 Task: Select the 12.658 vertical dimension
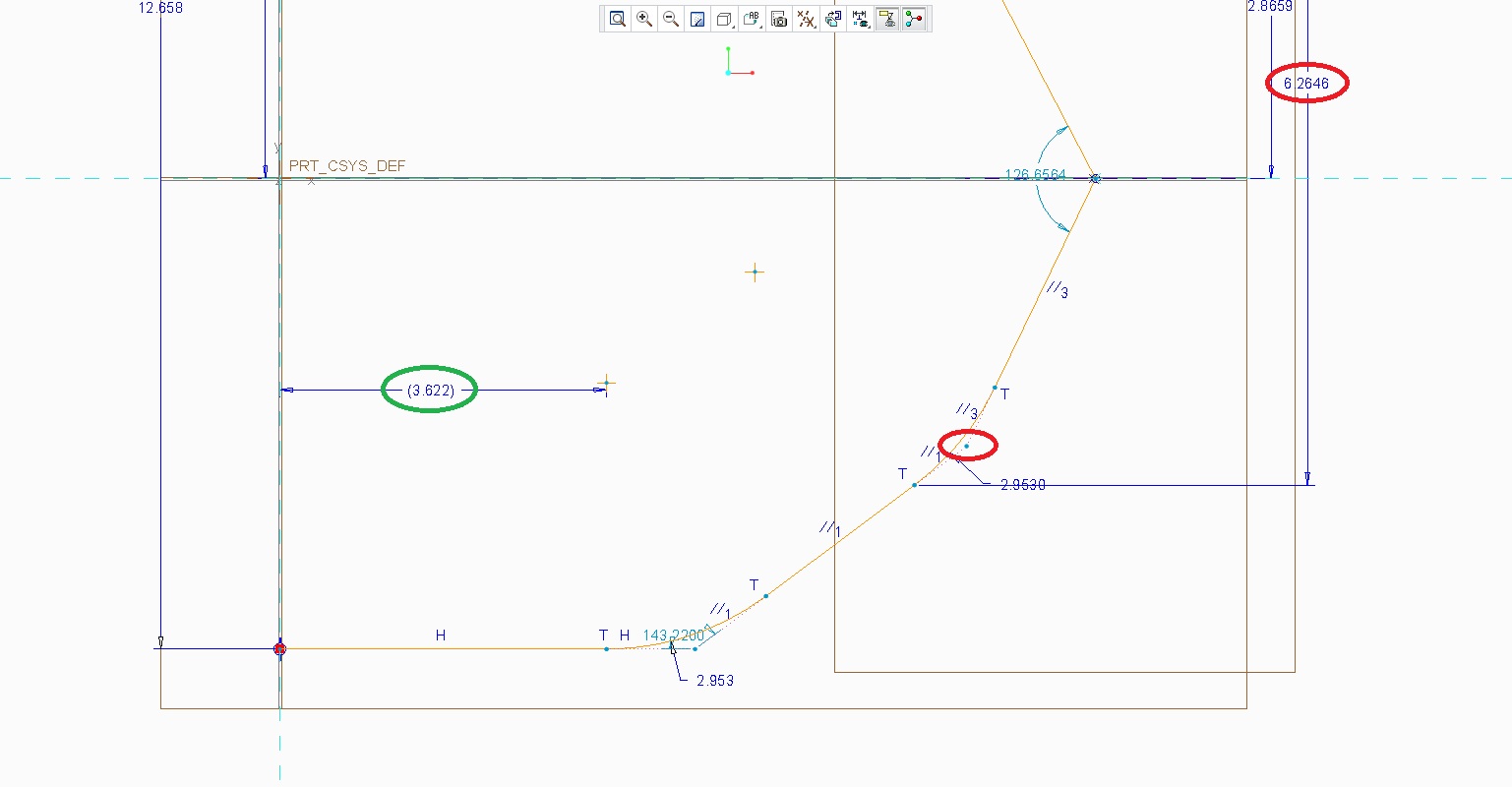161,8
